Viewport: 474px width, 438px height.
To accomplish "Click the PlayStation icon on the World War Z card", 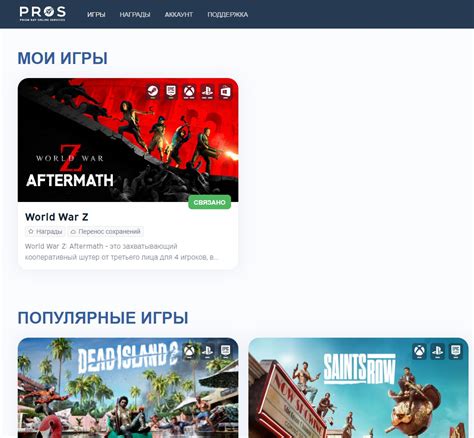I will (x=207, y=92).
